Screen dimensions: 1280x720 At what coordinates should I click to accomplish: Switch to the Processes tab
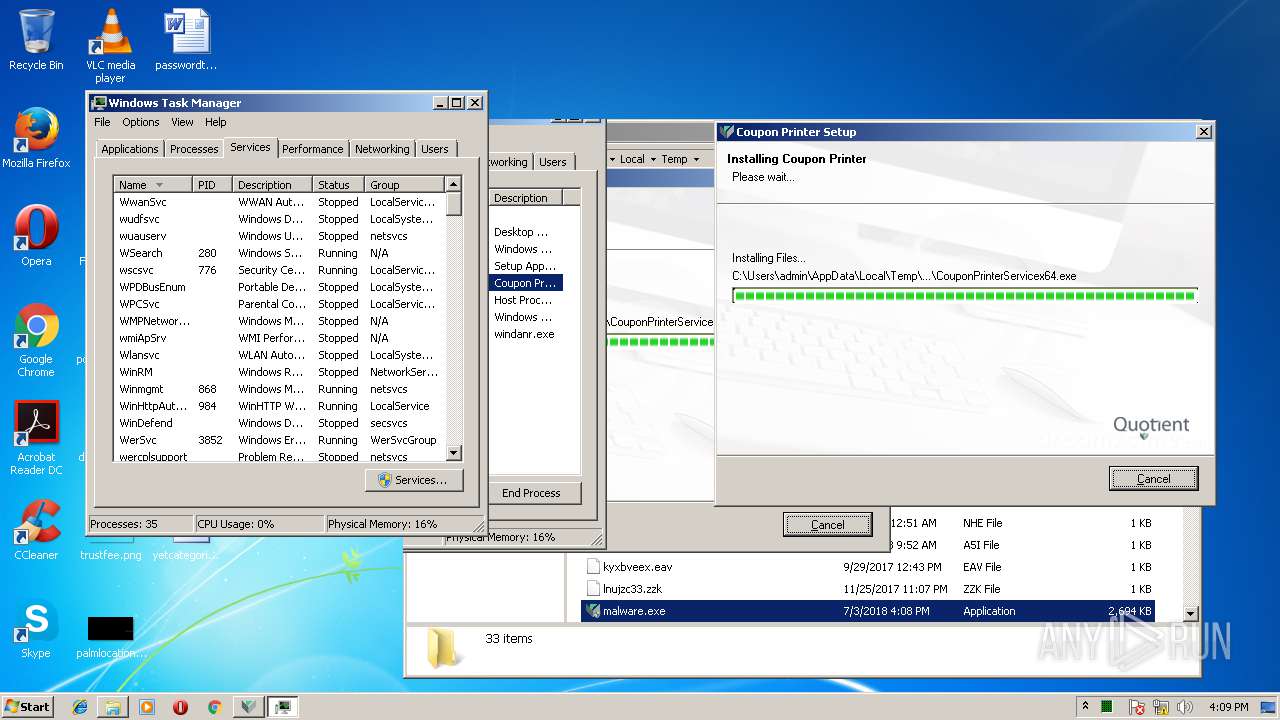pyautogui.click(x=194, y=149)
